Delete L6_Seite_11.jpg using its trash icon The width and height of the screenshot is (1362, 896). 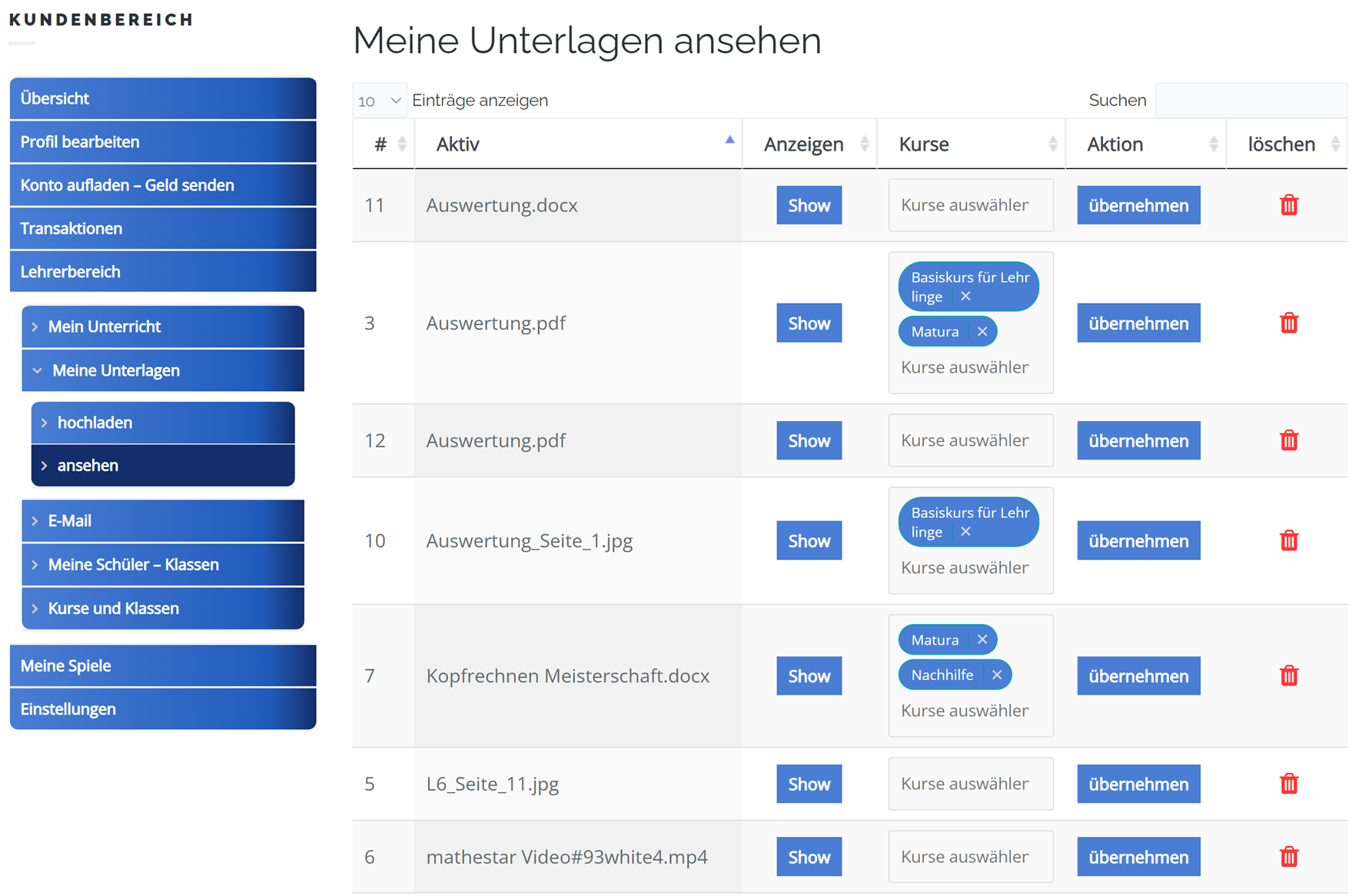(1288, 784)
